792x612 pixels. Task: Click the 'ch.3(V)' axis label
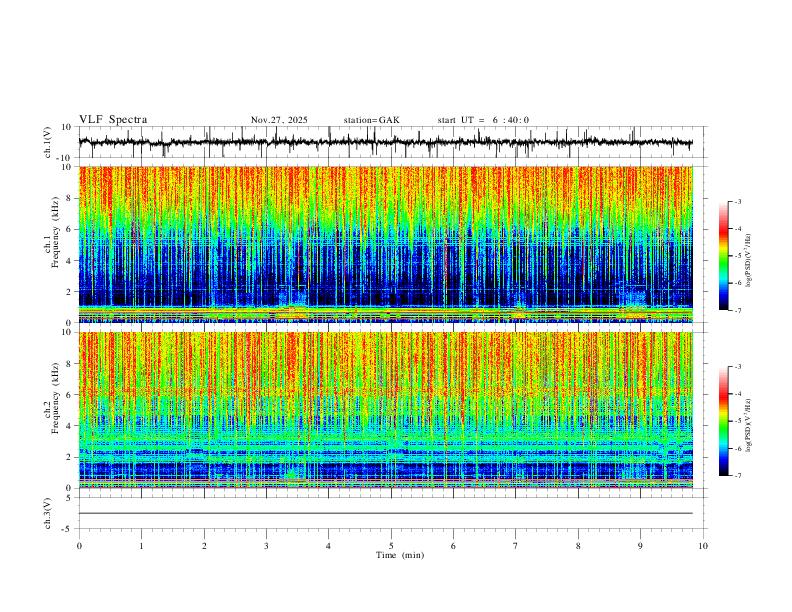[x=48, y=514]
